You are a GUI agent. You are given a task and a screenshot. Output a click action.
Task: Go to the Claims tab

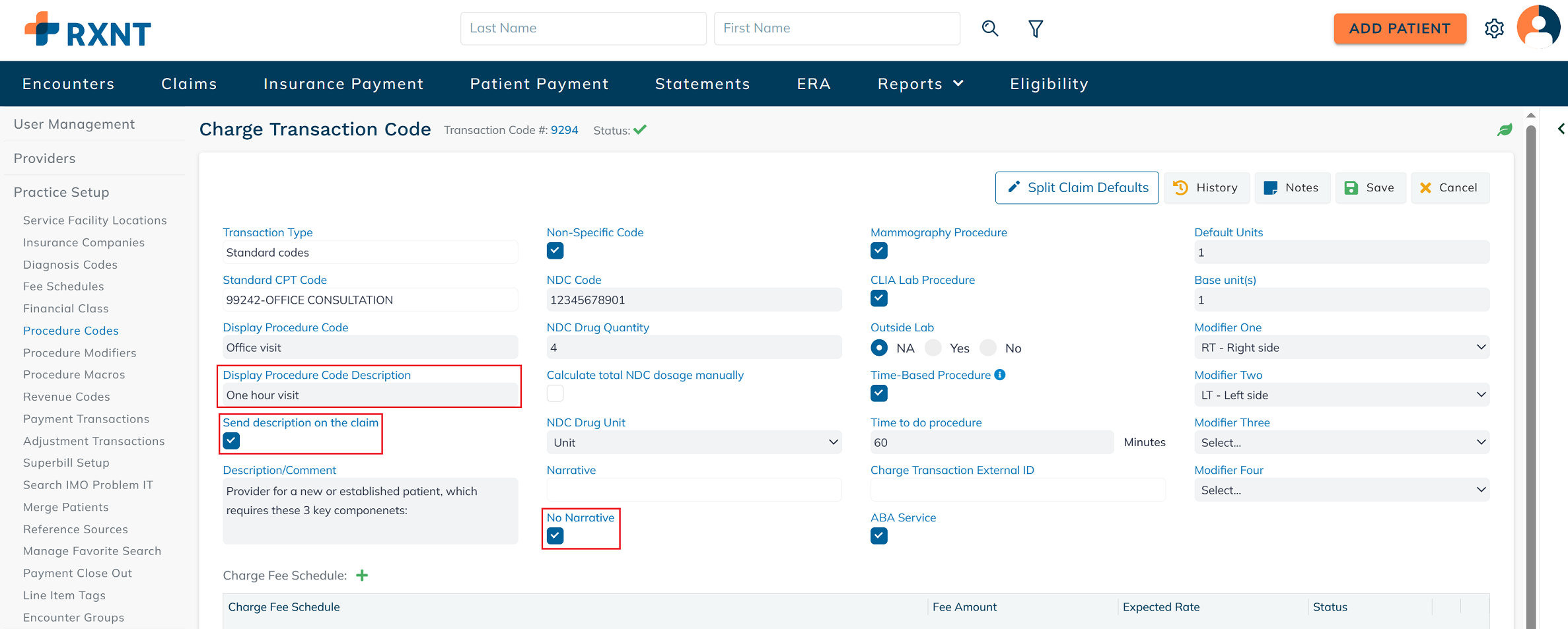click(189, 84)
